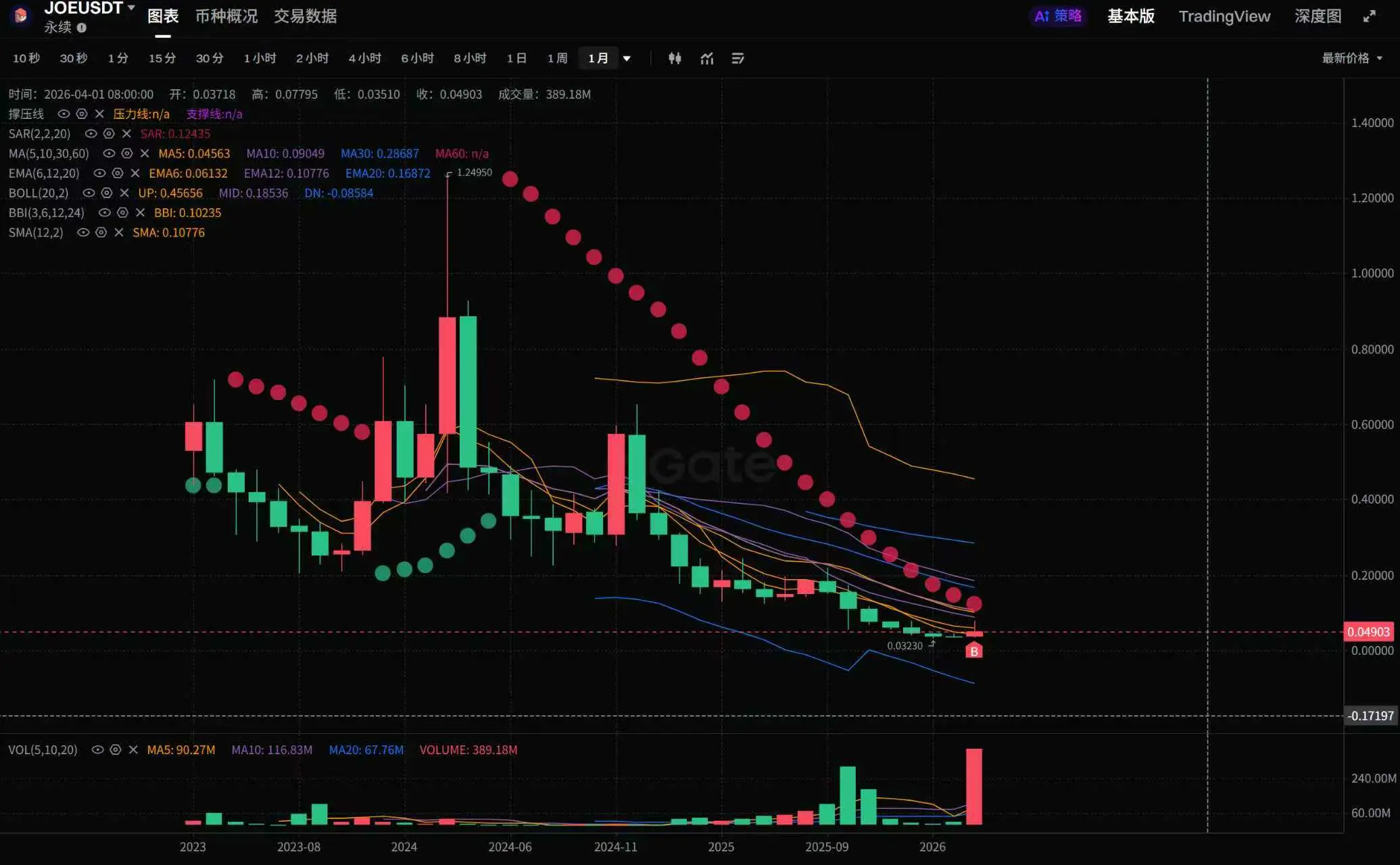Image resolution: width=1400 pixels, height=865 pixels.
Task: Click the drawing tools list icon
Action: 738,59
